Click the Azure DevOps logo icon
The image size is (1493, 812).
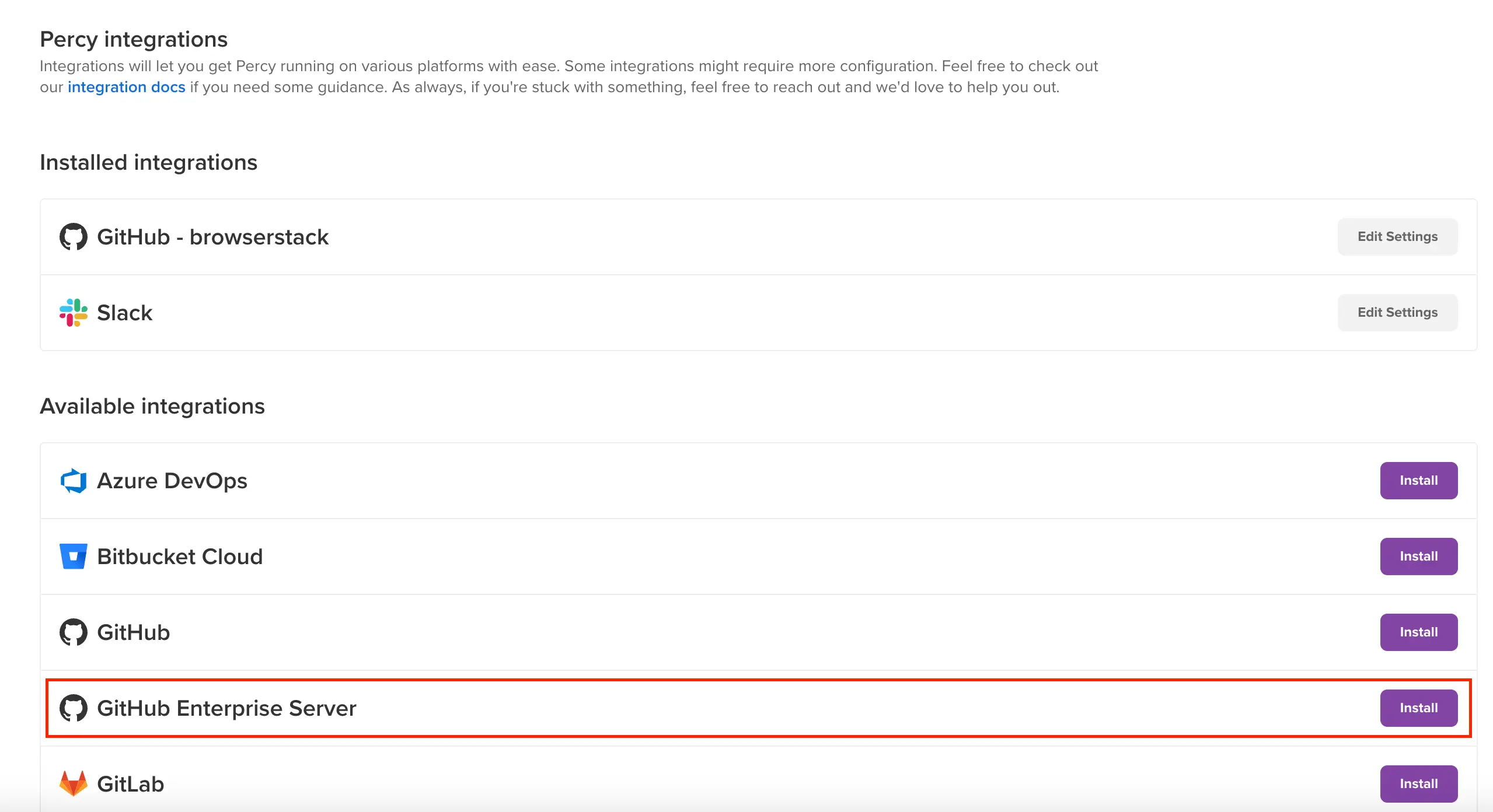coord(74,481)
